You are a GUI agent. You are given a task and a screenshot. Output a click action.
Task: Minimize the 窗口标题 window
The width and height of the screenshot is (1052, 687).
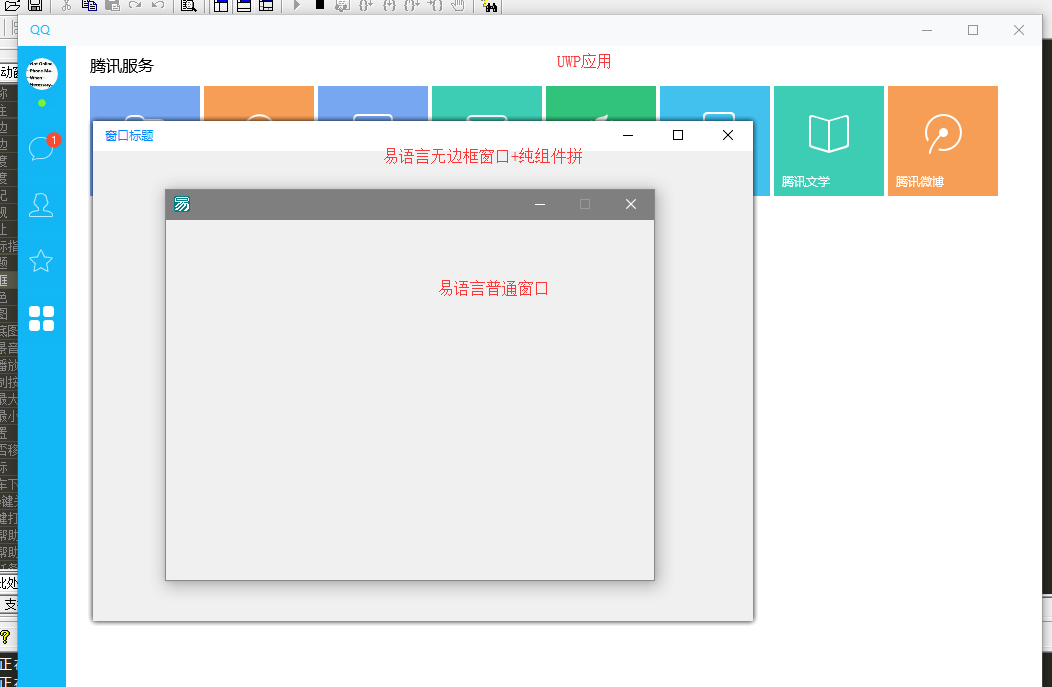click(x=628, y=135)
